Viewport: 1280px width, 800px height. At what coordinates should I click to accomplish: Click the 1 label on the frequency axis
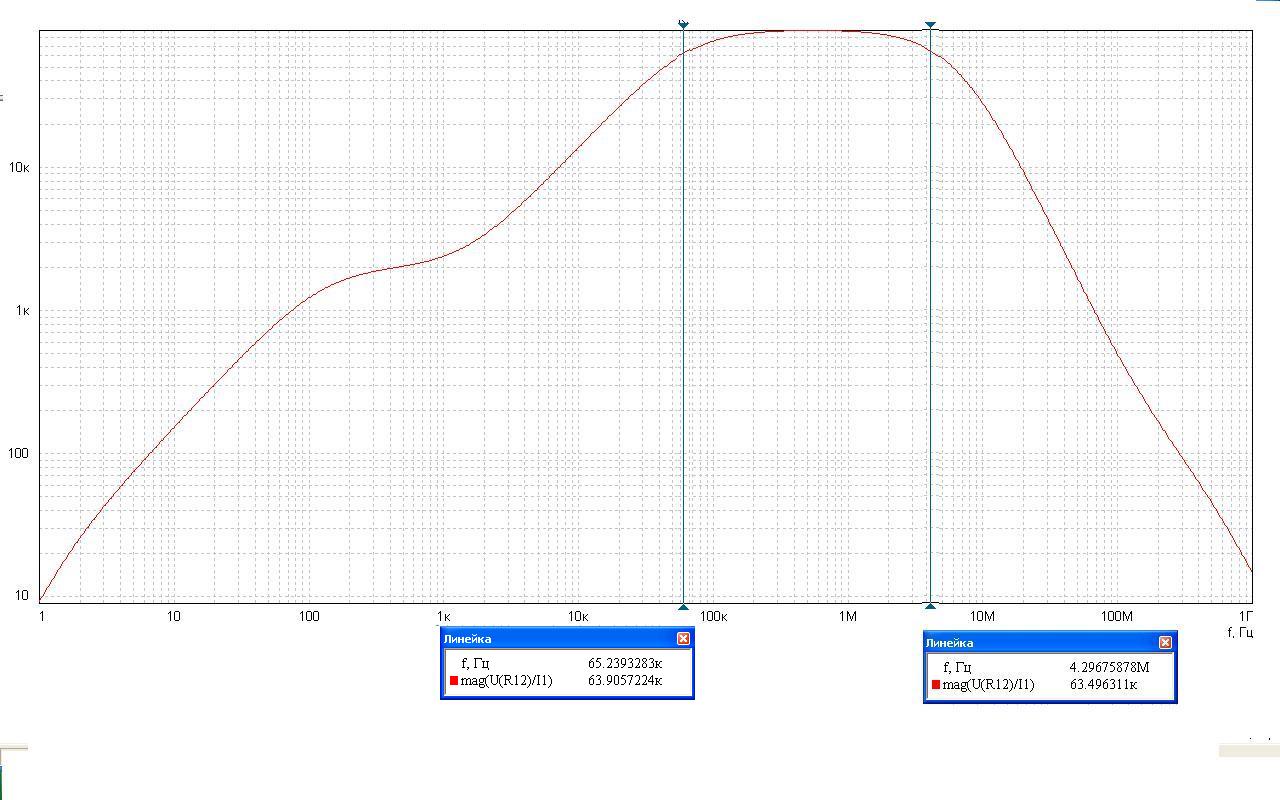41,616
